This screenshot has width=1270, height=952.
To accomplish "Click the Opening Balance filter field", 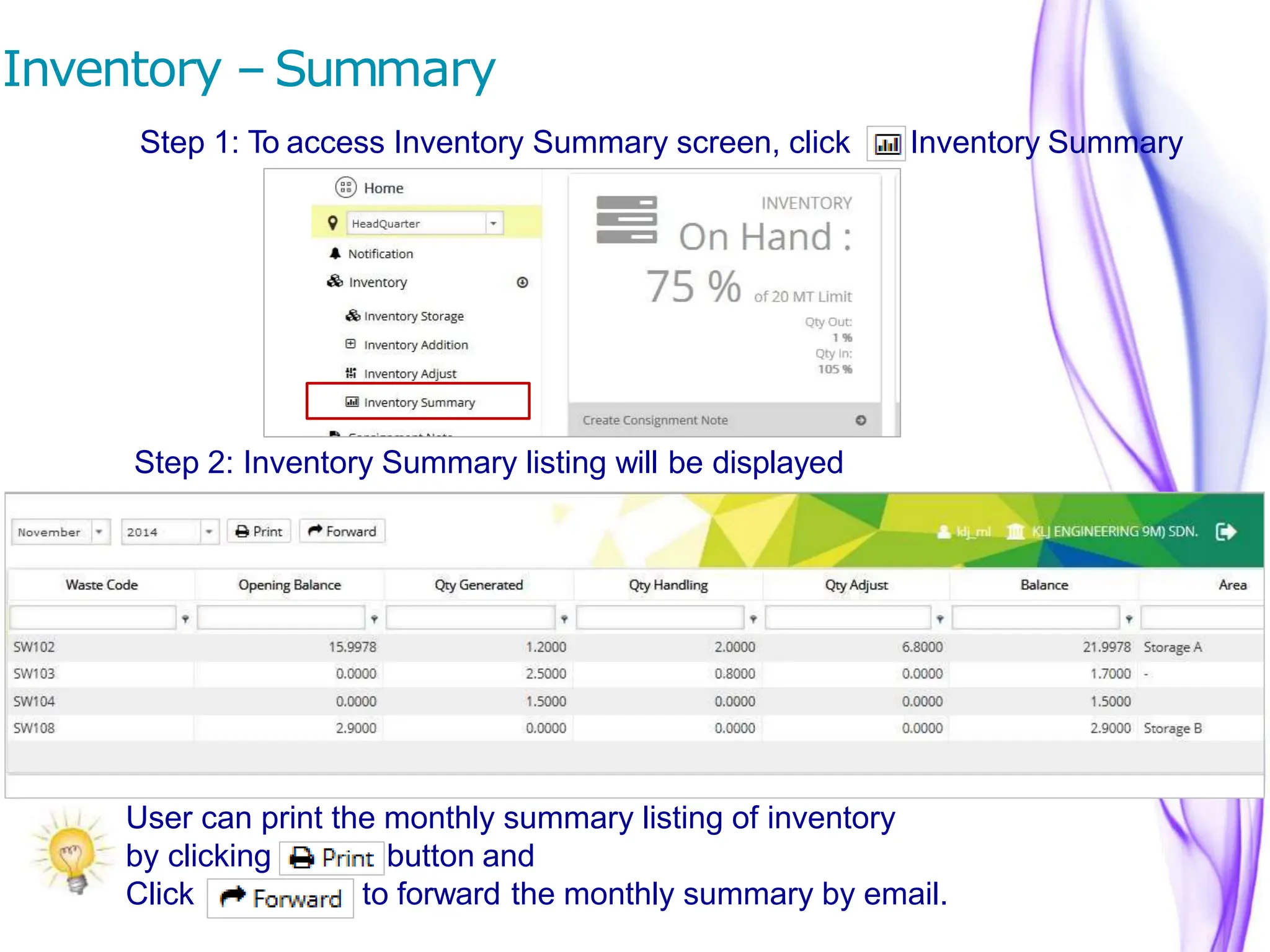I will [x=281, y=618].
